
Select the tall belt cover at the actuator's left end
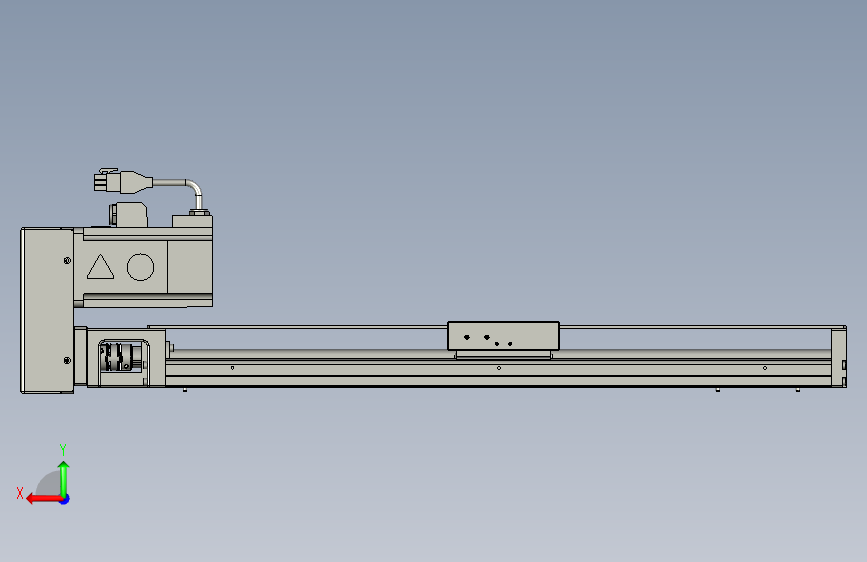(47, 310)
